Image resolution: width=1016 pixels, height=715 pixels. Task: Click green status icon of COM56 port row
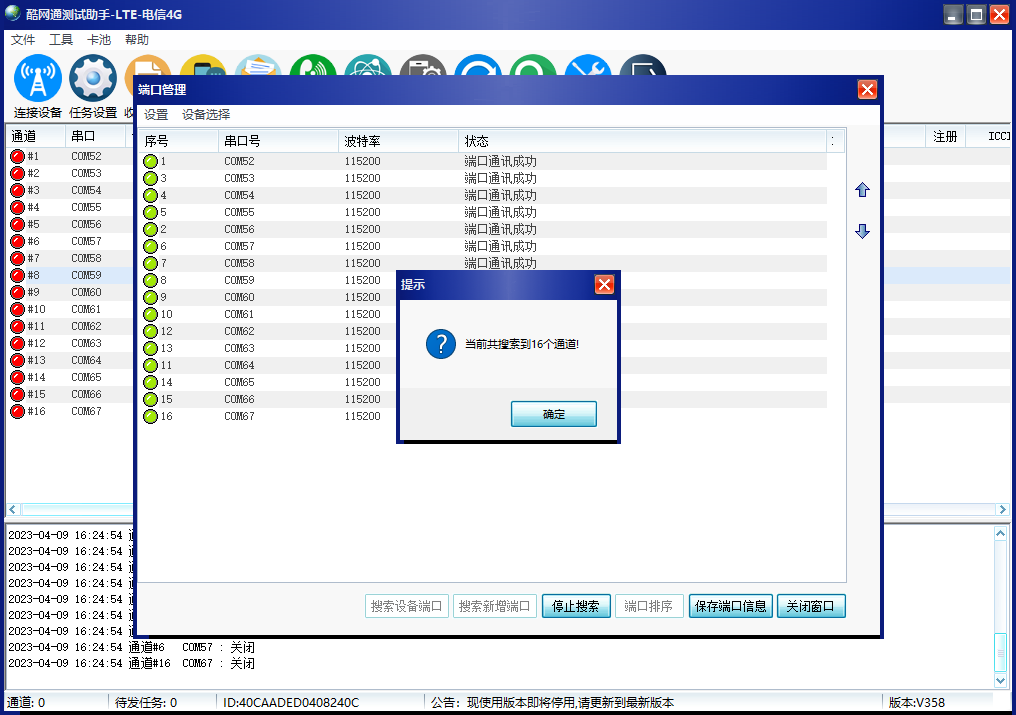click(x=150, y=229)
